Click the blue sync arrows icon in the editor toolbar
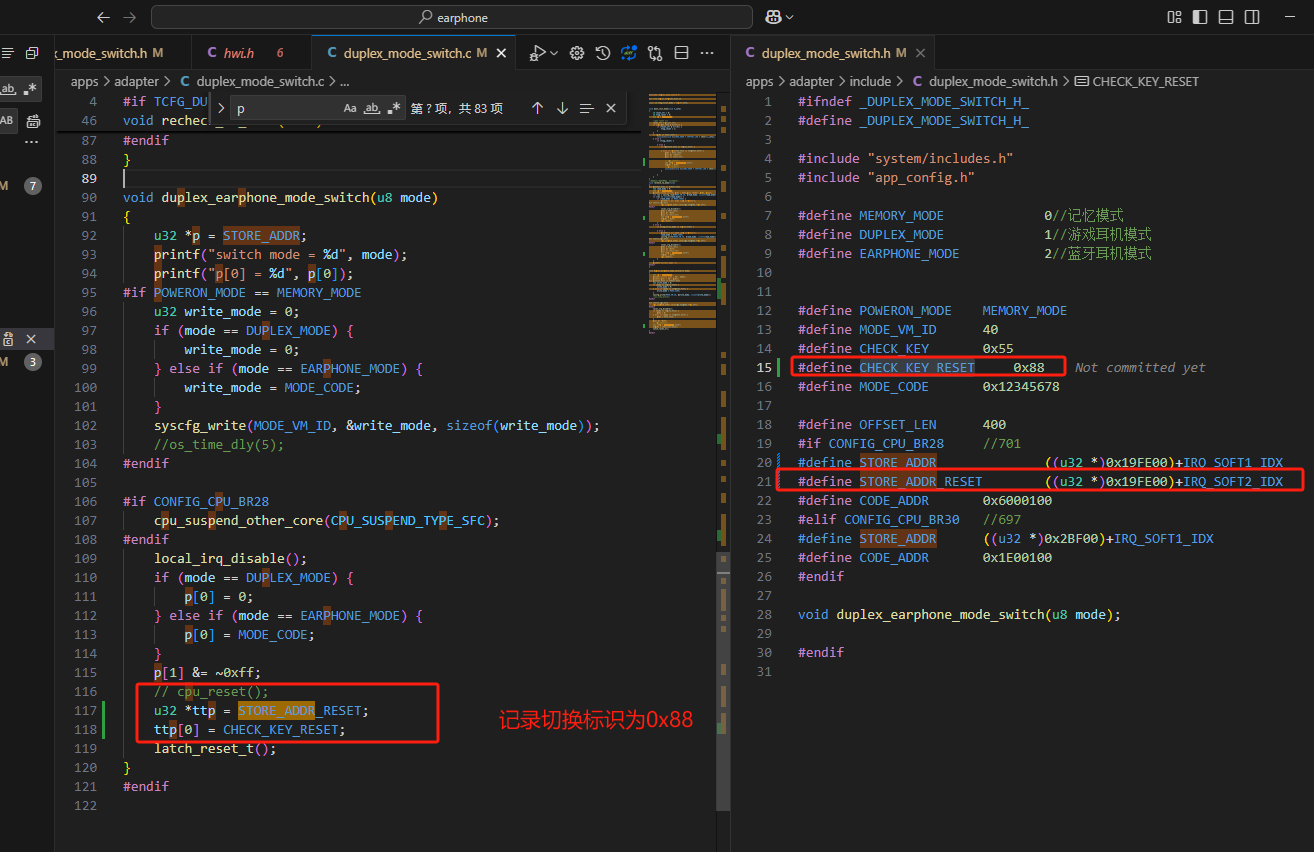The height and width of the screenshot is (852, 1314). coord(629,53)
